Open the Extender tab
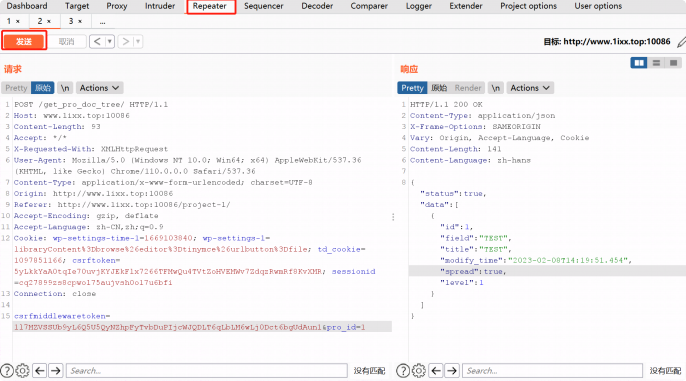Image resolution: width=686 pixels, height=381 pixels. coord(466,6)
